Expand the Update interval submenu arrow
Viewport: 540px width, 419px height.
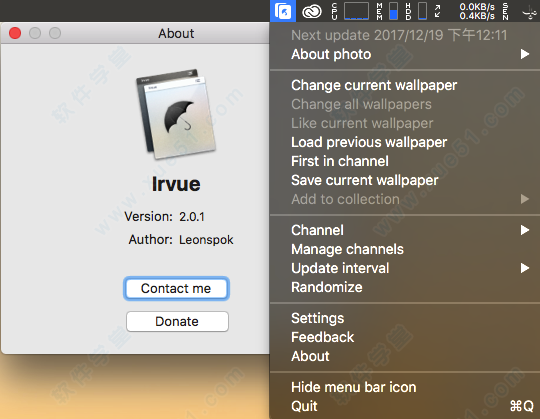click(525, 268)
